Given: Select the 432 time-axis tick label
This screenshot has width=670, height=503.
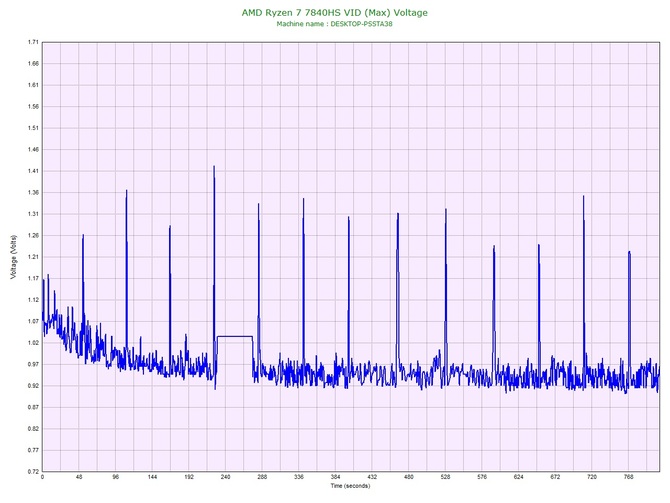Looking at the screenshot, I should click(372, 477).
